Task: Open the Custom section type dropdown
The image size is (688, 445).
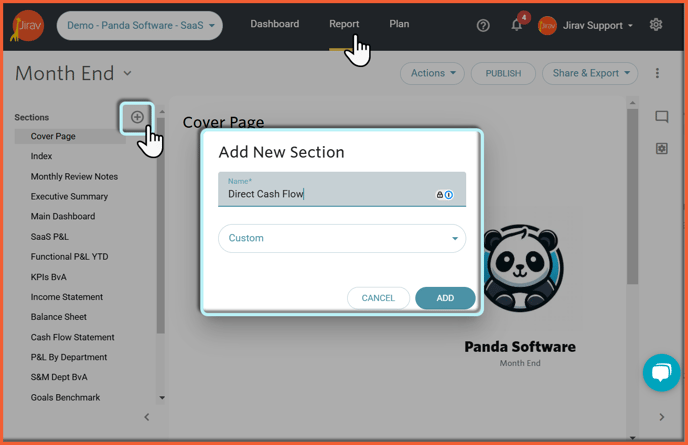Action: click(342, 238)
